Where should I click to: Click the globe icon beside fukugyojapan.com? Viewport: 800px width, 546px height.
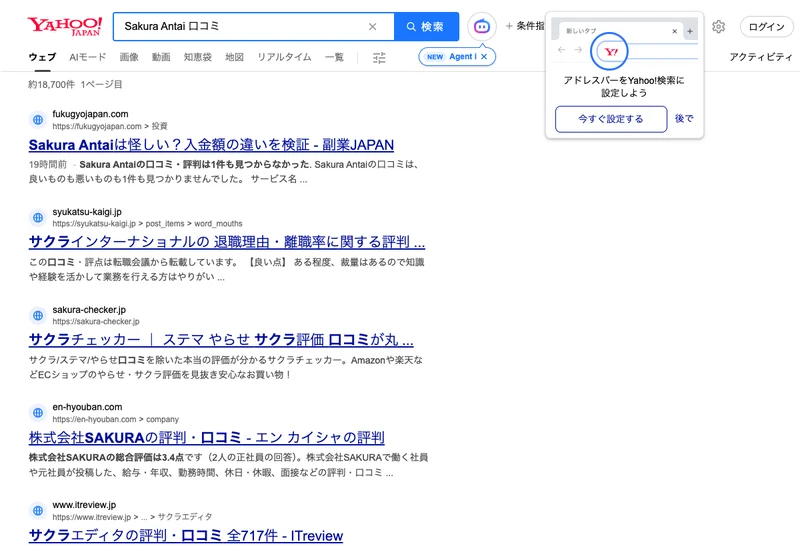pyautogui.click(x=38, y=120)
